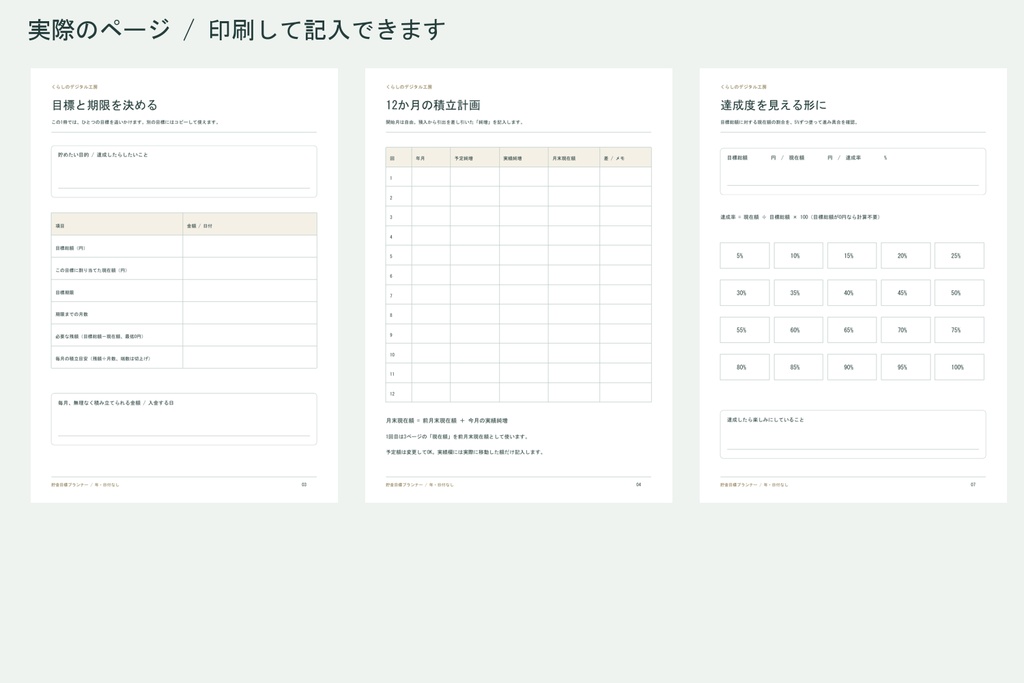Click the 5% progress box
This screenshot has height=683, width=1024.
coord(744,255)
